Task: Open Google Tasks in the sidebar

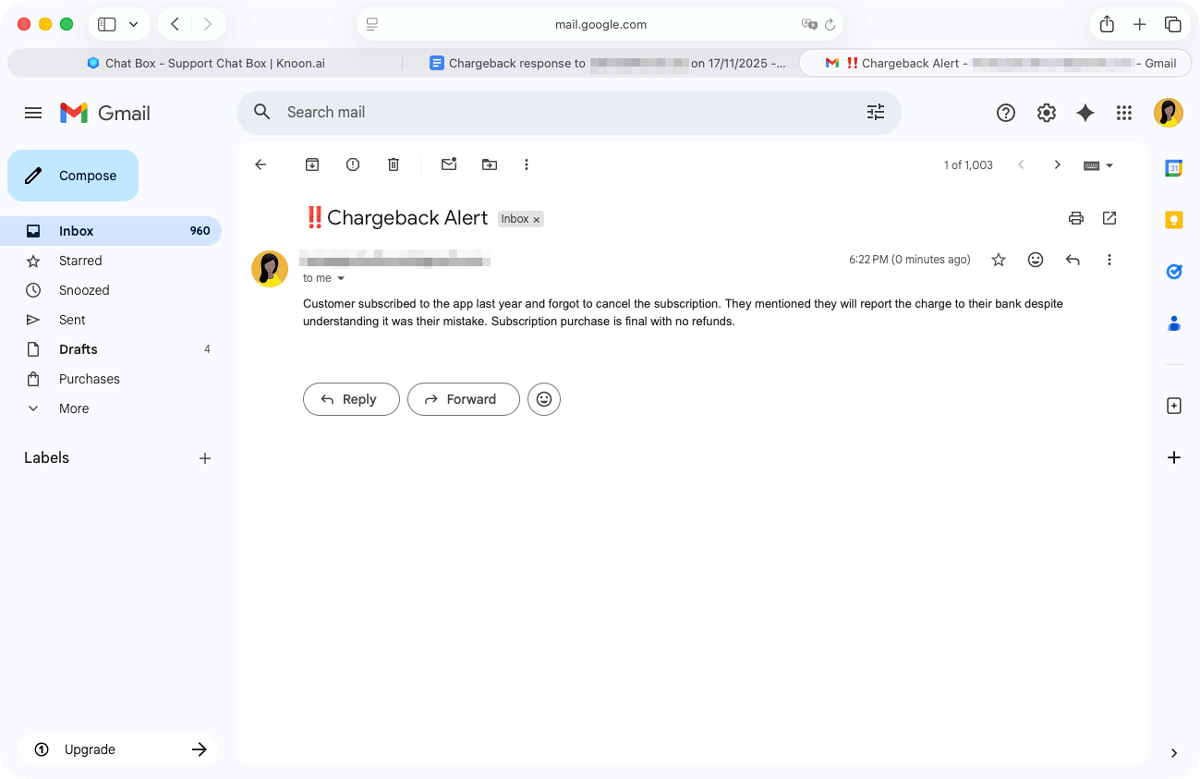Action: (1174, 271)
